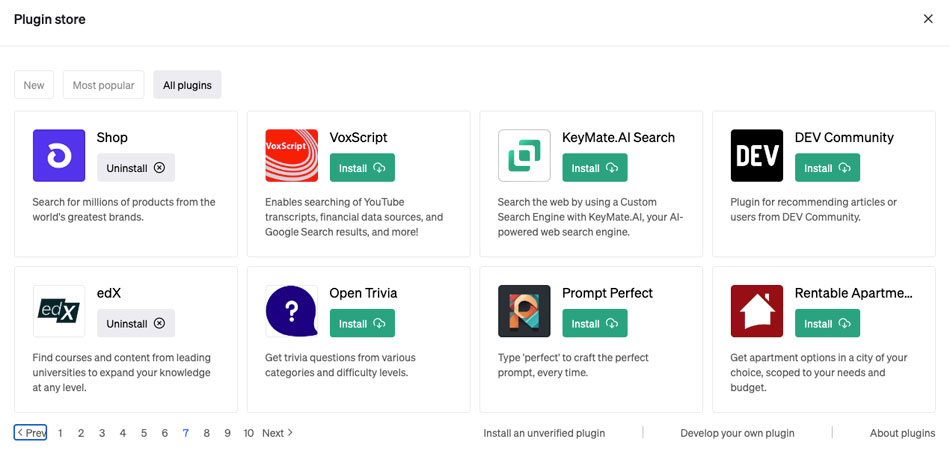Jump to page 4
The height and width of the screenshot is (451, 950).
coord(123,433)
